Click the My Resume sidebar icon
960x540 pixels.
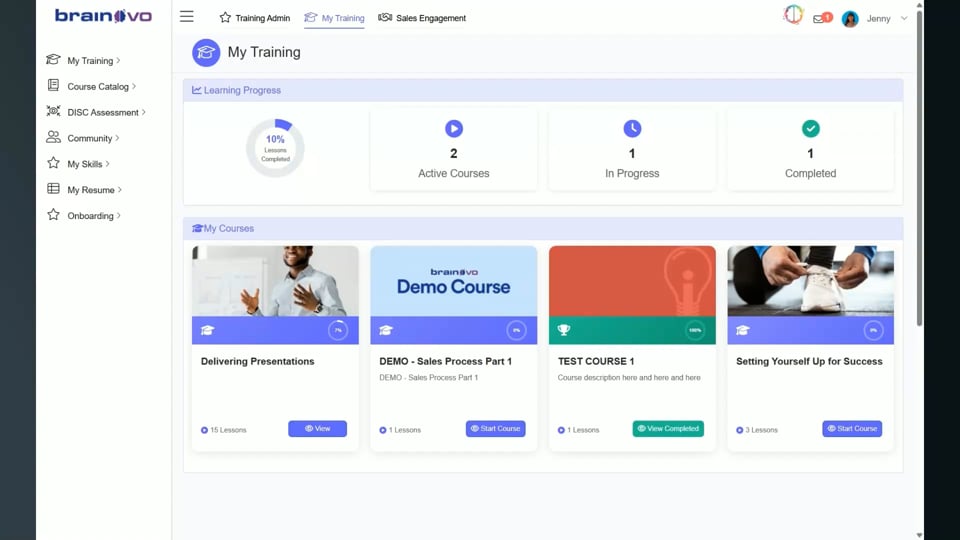click(x=53, y=189)
